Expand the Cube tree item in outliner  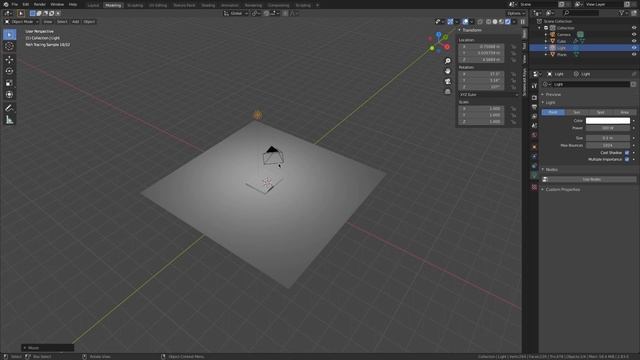546,41
